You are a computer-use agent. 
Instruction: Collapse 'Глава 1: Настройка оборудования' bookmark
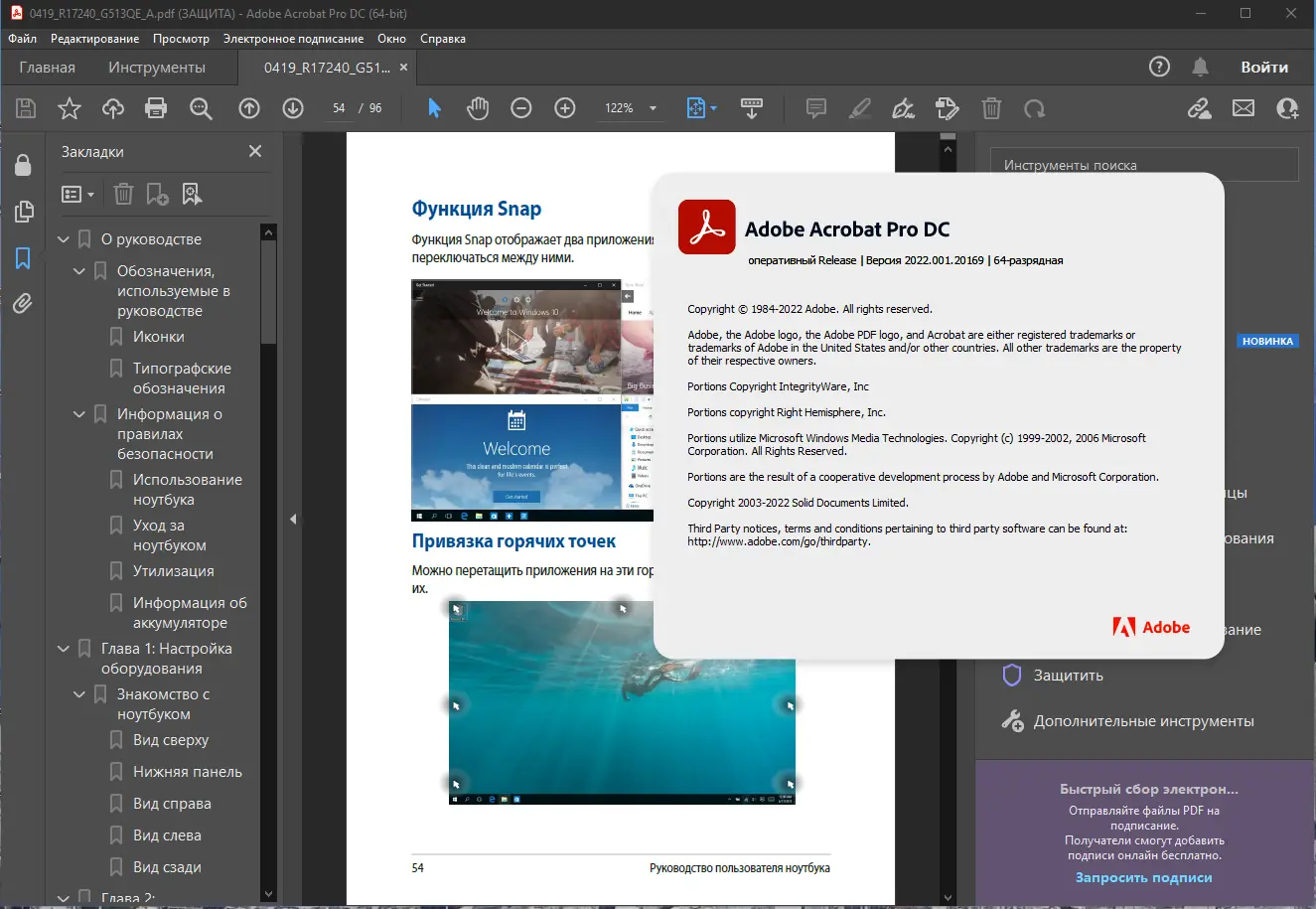[64, 649]
